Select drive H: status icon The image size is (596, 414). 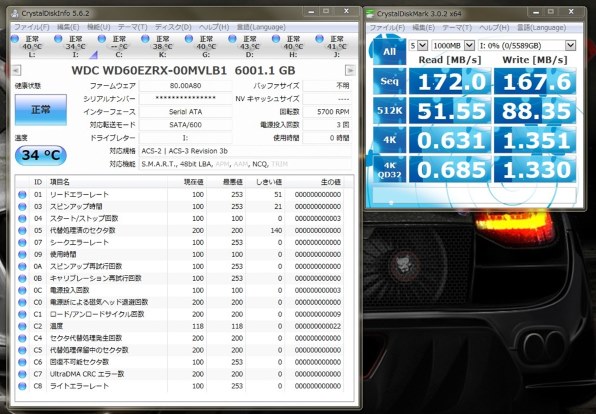[276, 39]
